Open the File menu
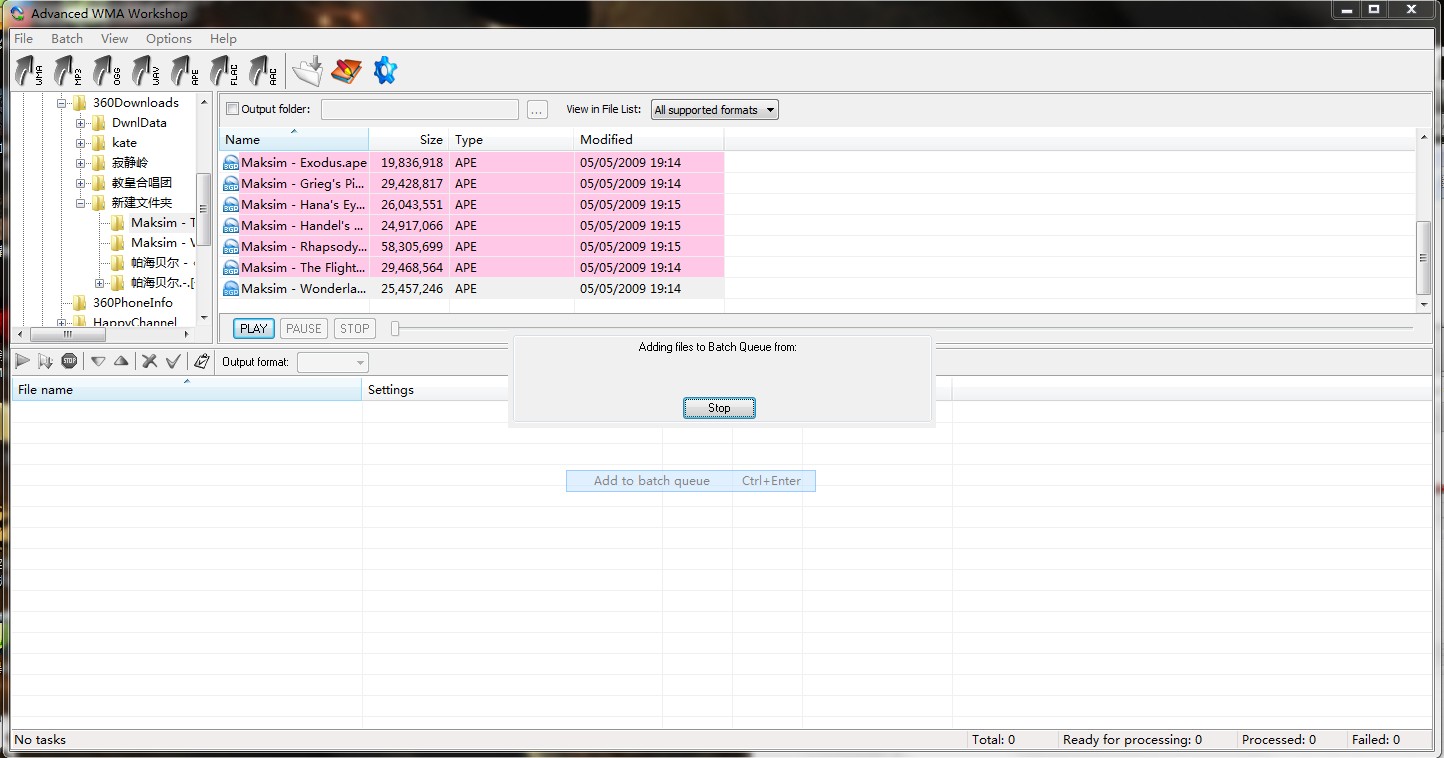1444x758 pixels. 23,39
